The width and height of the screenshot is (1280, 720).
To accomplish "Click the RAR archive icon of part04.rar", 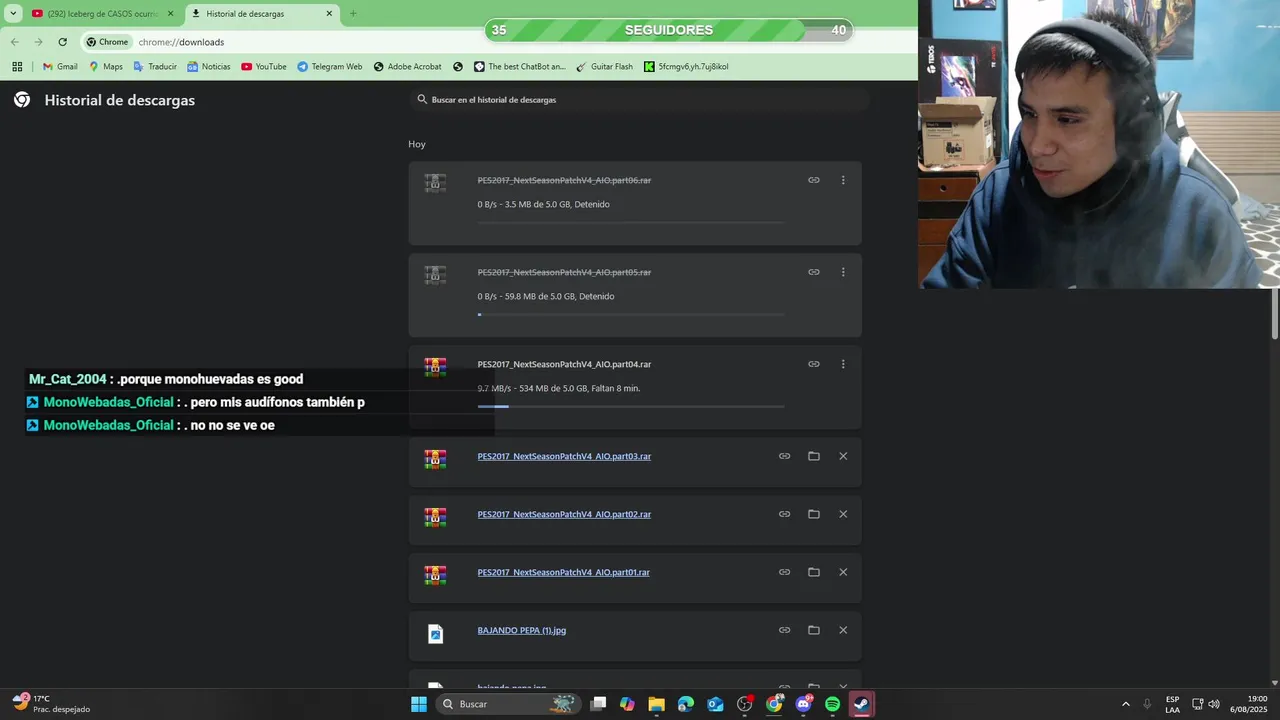I will [435, 367].
